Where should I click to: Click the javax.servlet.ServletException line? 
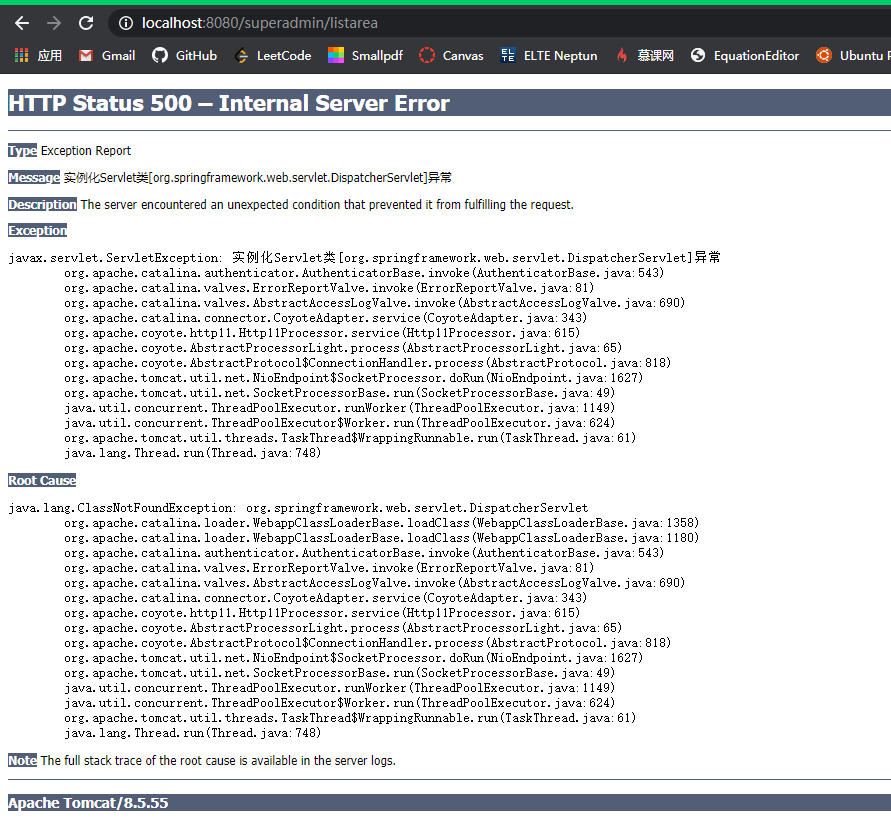click(364, 257)
